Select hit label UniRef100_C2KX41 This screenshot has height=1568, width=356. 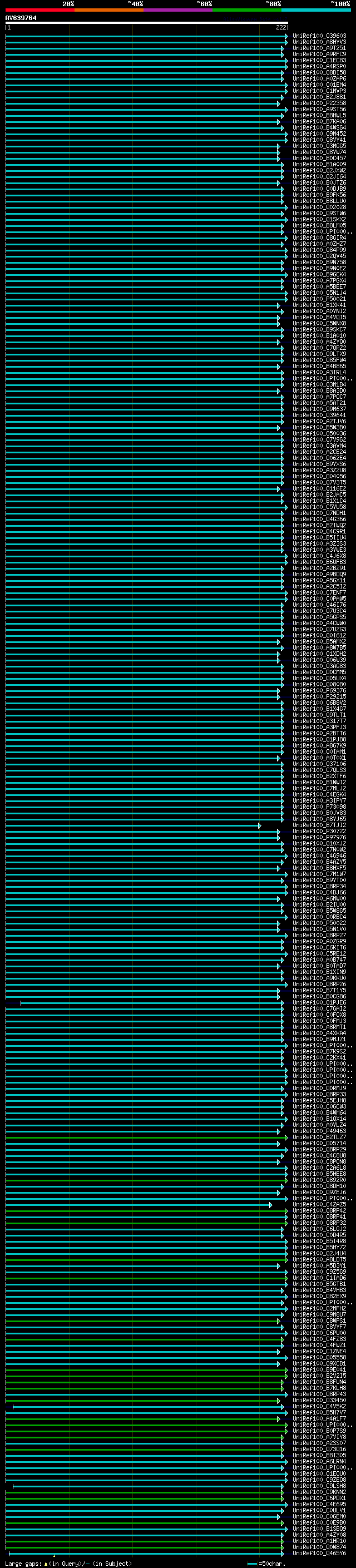319,1057
